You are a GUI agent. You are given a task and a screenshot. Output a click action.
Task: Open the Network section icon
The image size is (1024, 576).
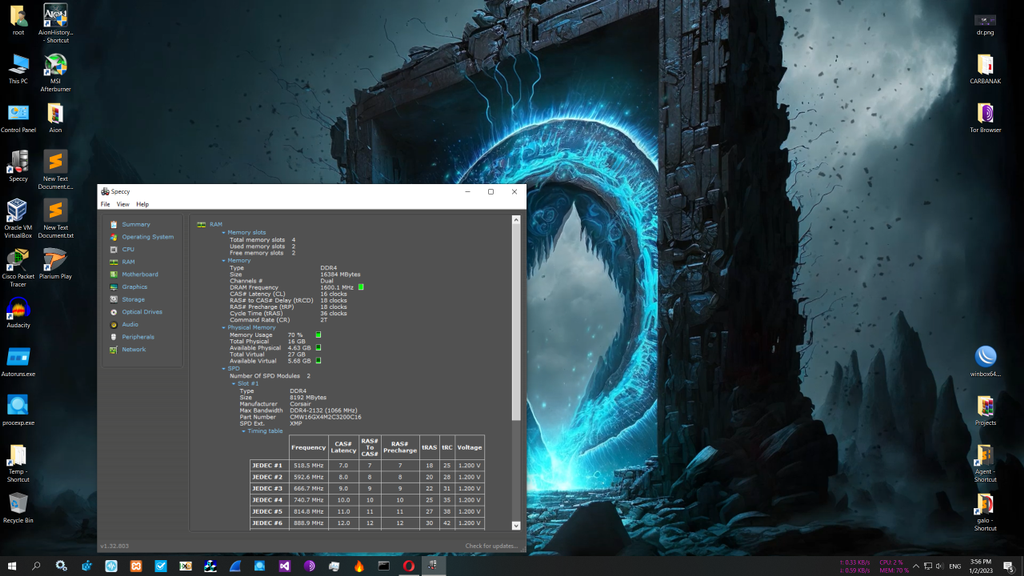click(114, 350)
